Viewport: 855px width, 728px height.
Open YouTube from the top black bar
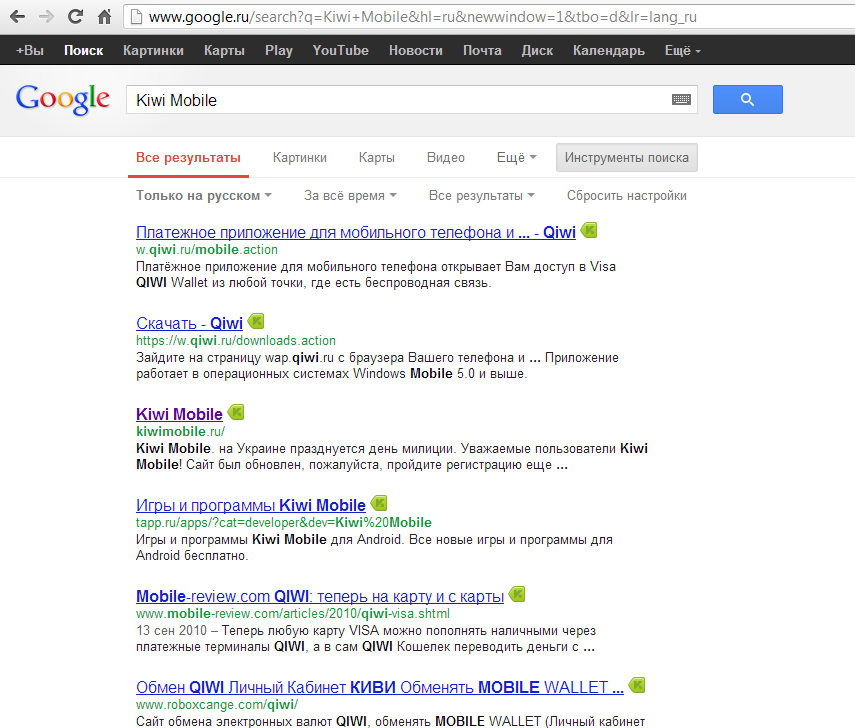(340, 50)
